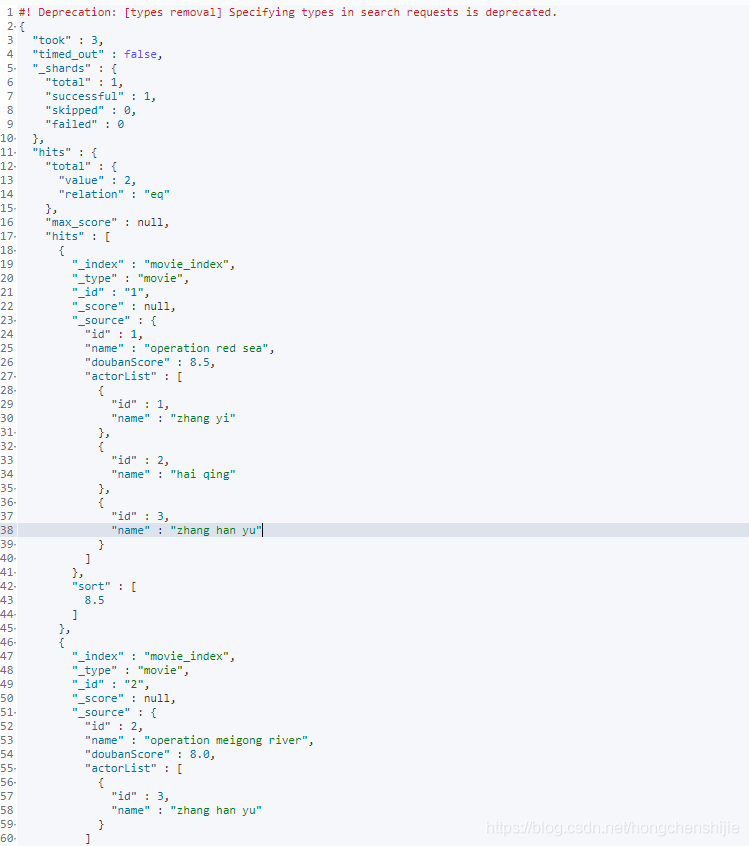Fold "actorList" array at line 55
The width and height of the screenshot is (749, 846).
(x=15, y=768)
